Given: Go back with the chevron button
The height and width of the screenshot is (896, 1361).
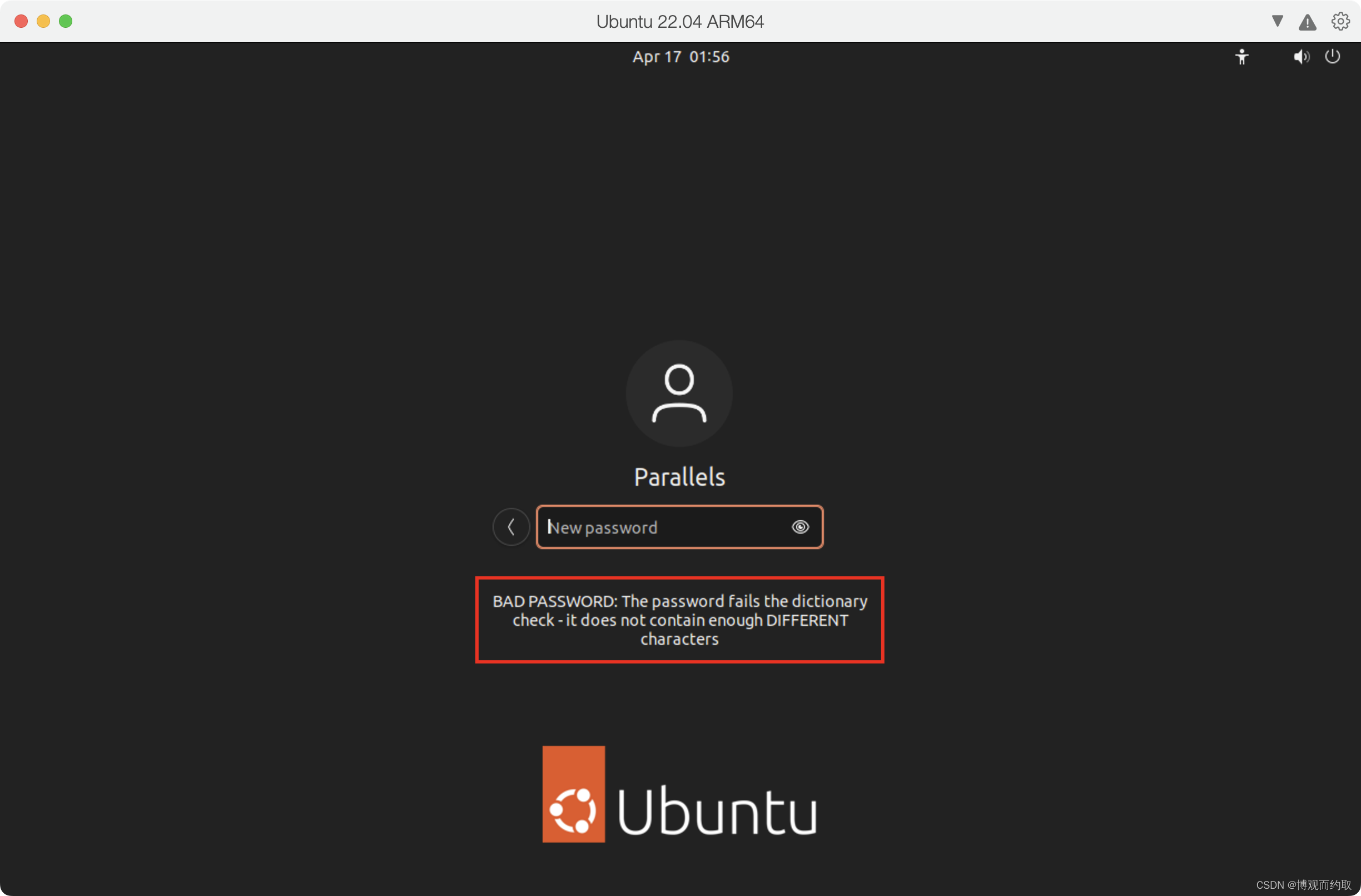Looking at the screenshot, I should click(x=511, y=526).
